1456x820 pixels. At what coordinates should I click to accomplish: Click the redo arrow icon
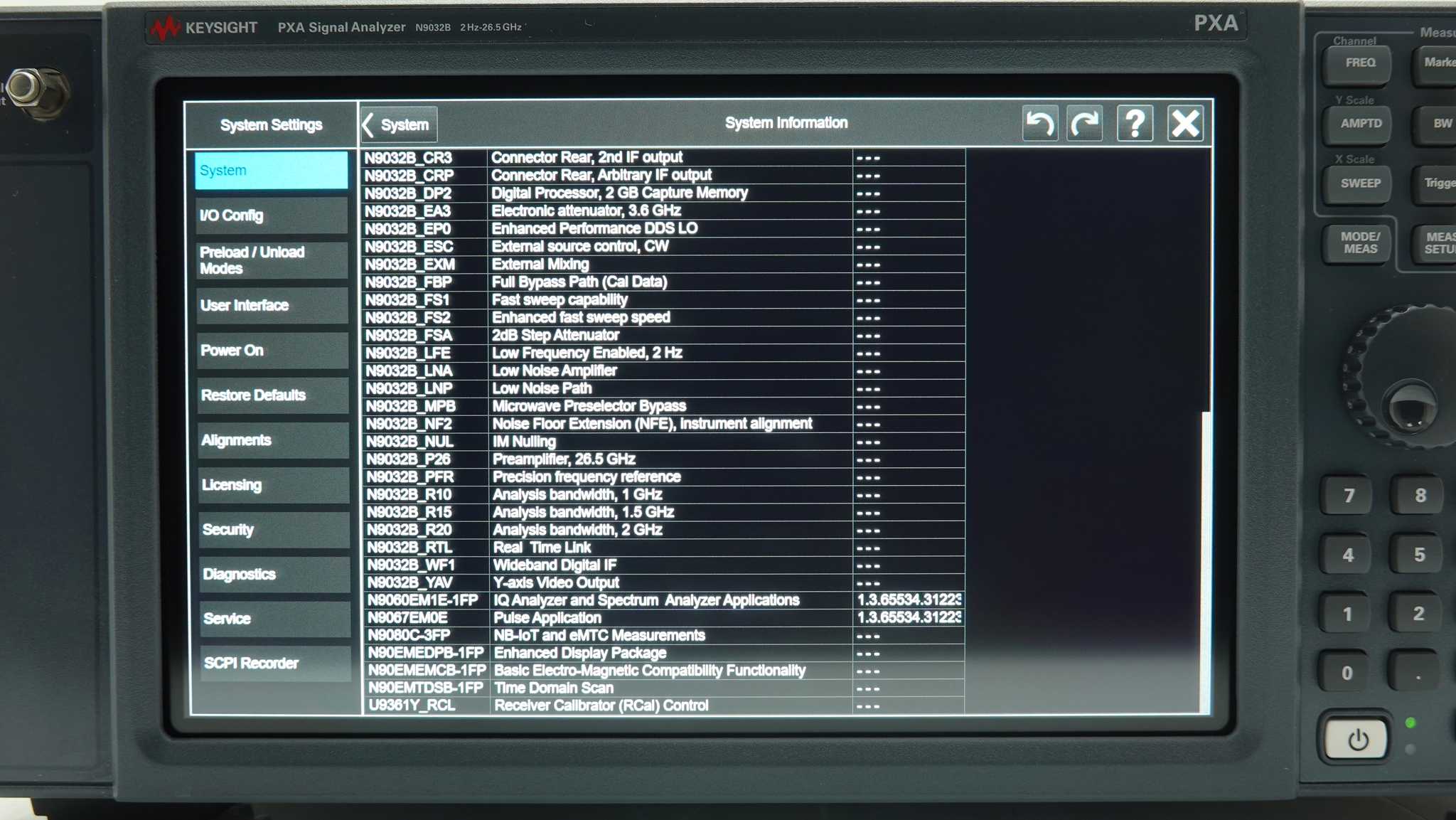click(1085, 124)
